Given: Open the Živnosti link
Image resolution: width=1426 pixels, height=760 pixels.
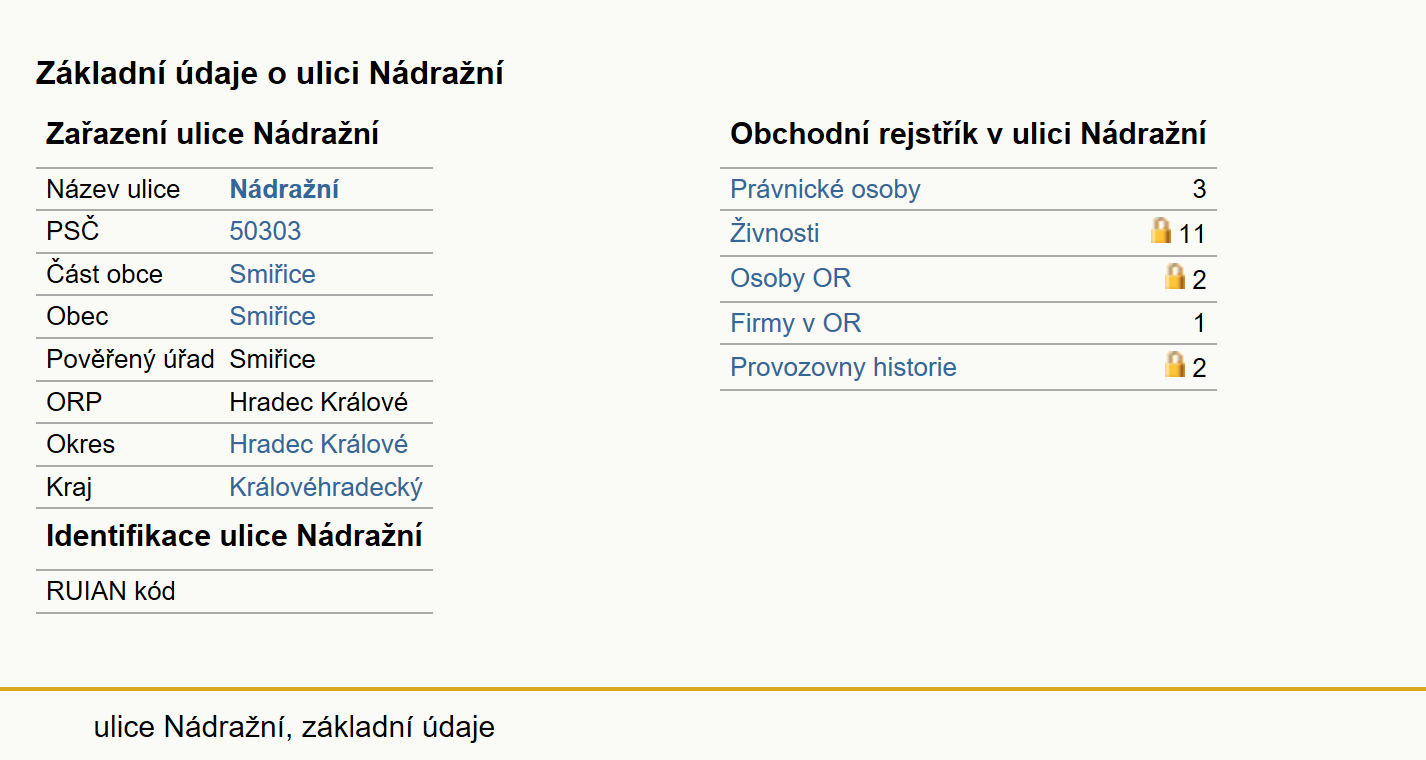Looking at the screenshot, I should (x=775, y=233).
